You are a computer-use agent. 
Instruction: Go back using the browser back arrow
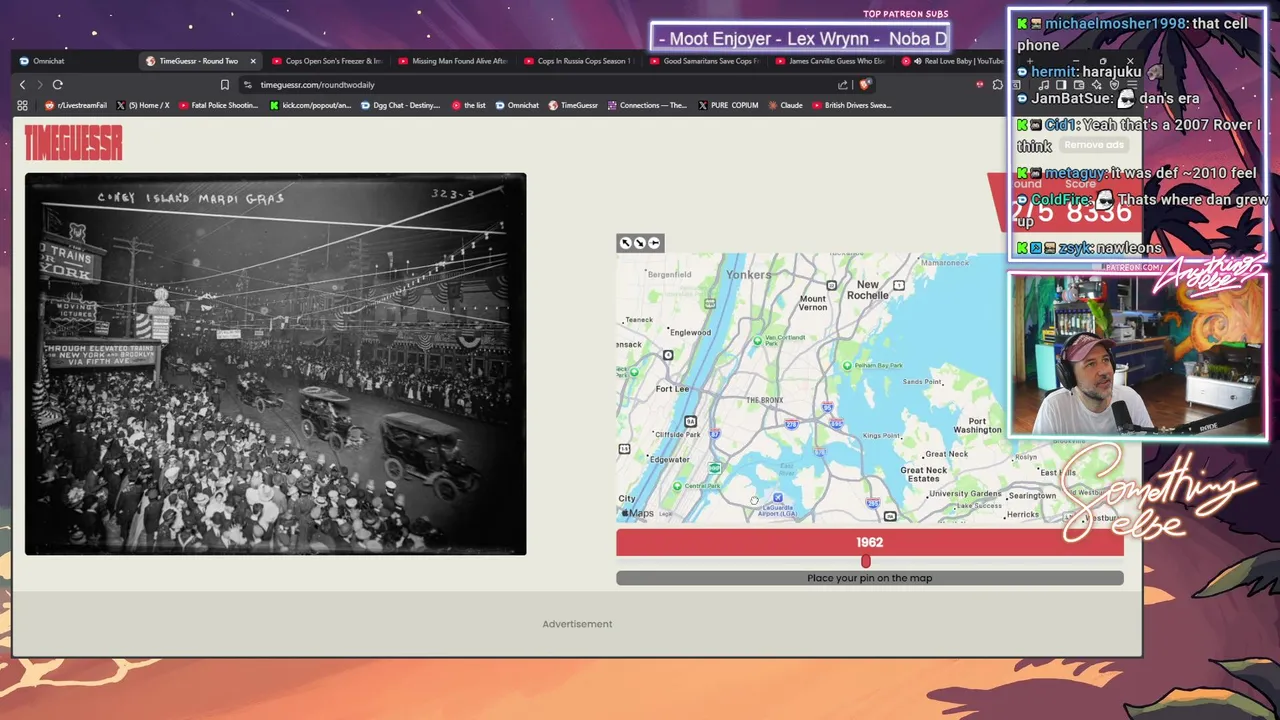(22, 85)
